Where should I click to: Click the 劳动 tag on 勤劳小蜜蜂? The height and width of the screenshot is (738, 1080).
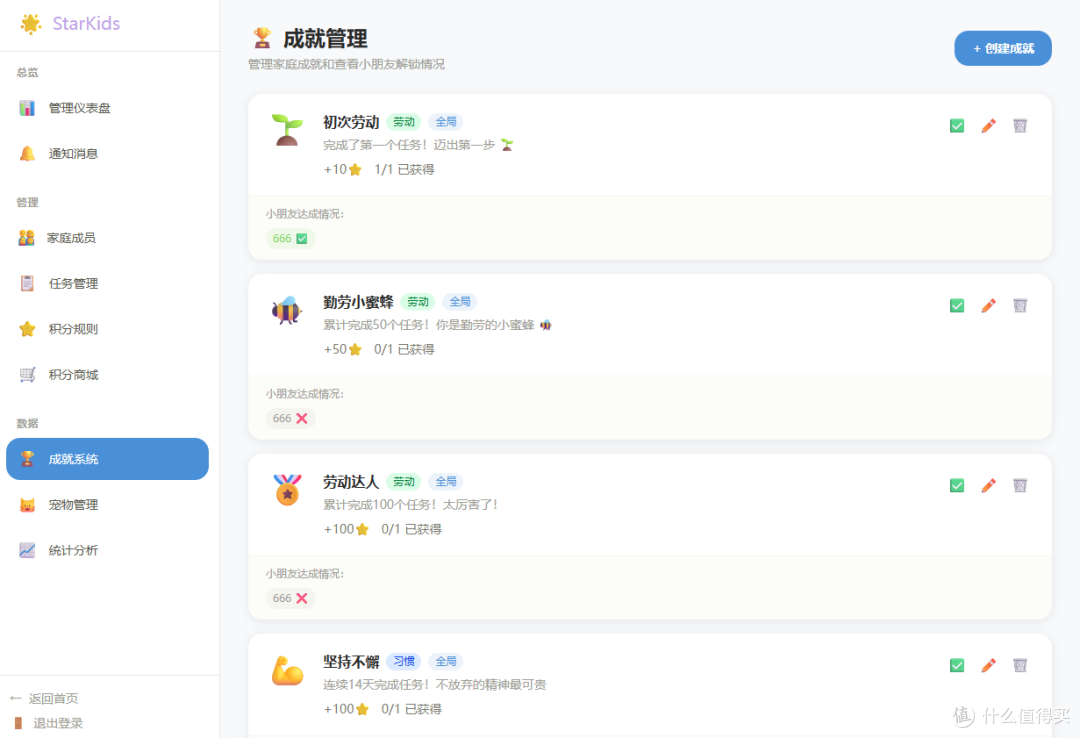point(417,302)
